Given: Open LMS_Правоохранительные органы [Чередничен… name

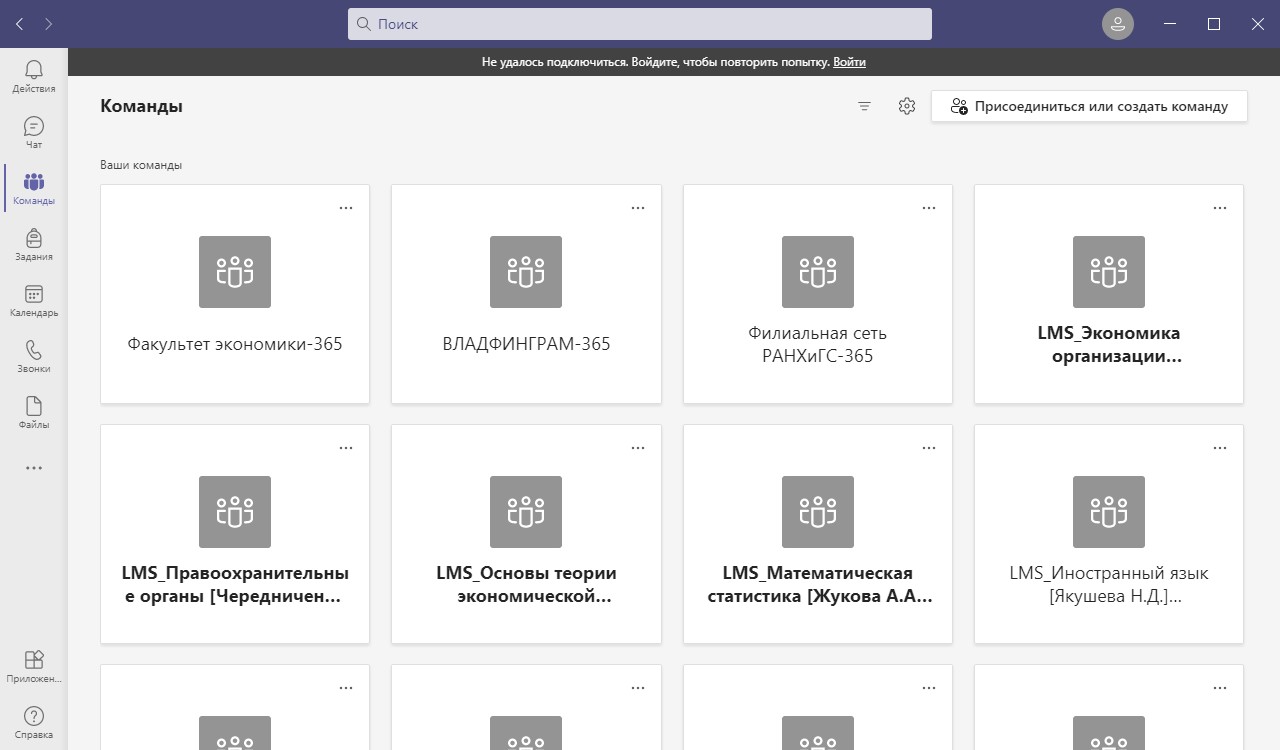Looking at the screenshot, I should [235, 585].
